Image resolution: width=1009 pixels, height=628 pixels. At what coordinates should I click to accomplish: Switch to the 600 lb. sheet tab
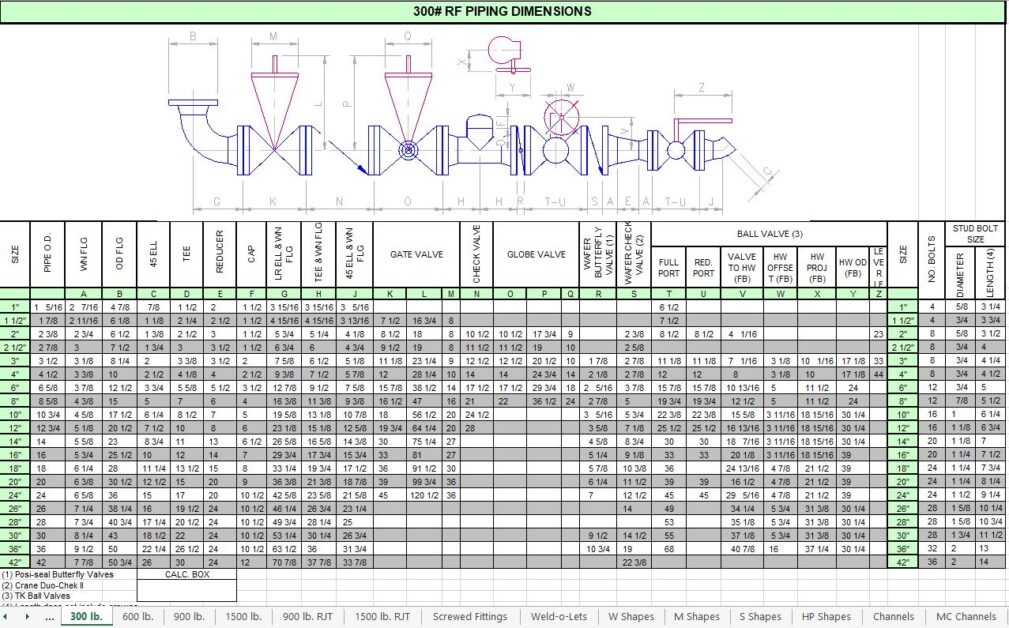[139, 617]
